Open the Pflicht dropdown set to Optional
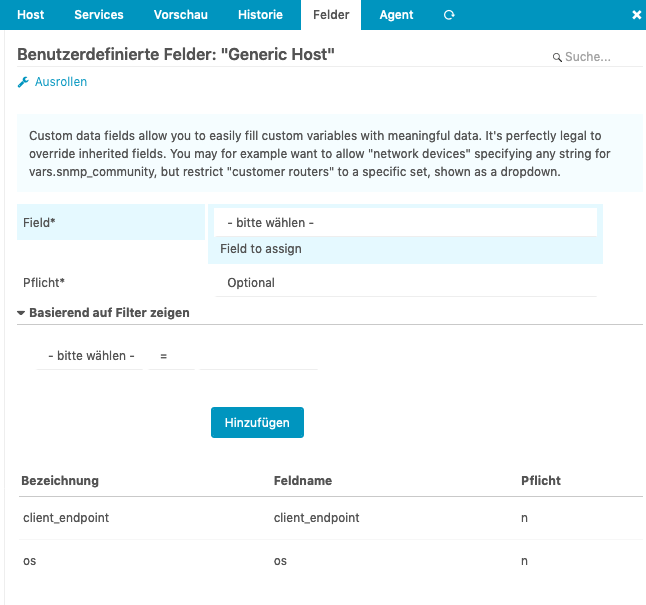The height and width of the screenshot is (605, 646). [x=405, y=283]
